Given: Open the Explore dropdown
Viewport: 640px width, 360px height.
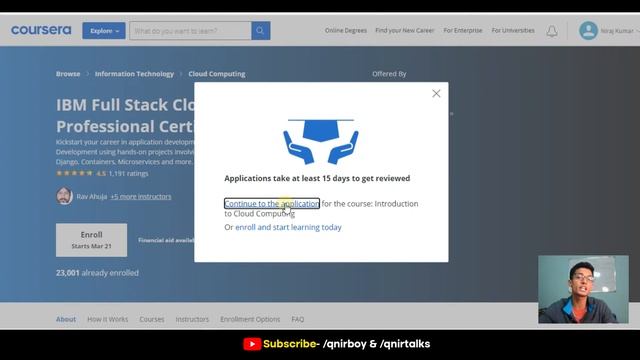Looking at the screenshot, I should click(x=104, y=31).
